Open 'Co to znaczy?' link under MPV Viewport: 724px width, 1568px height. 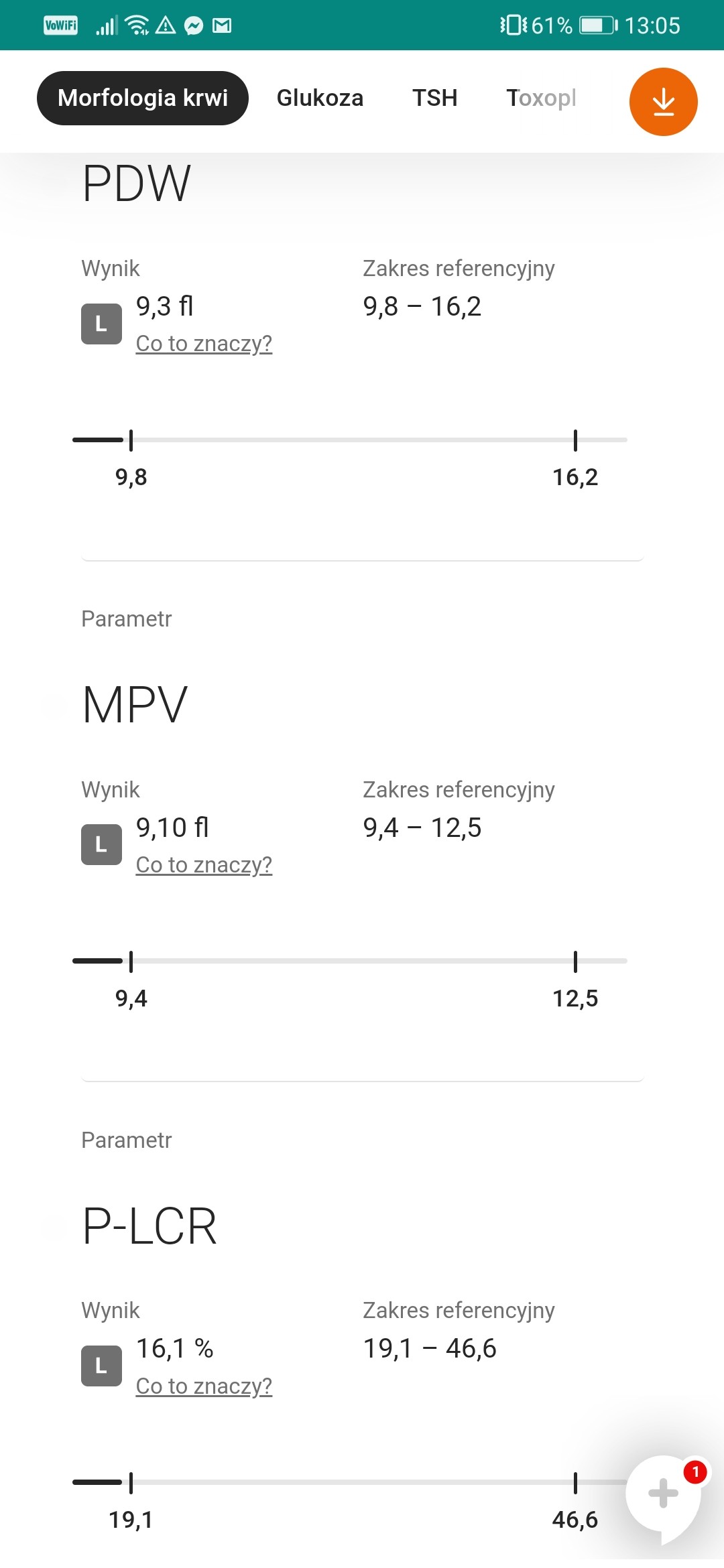point(204,864)
